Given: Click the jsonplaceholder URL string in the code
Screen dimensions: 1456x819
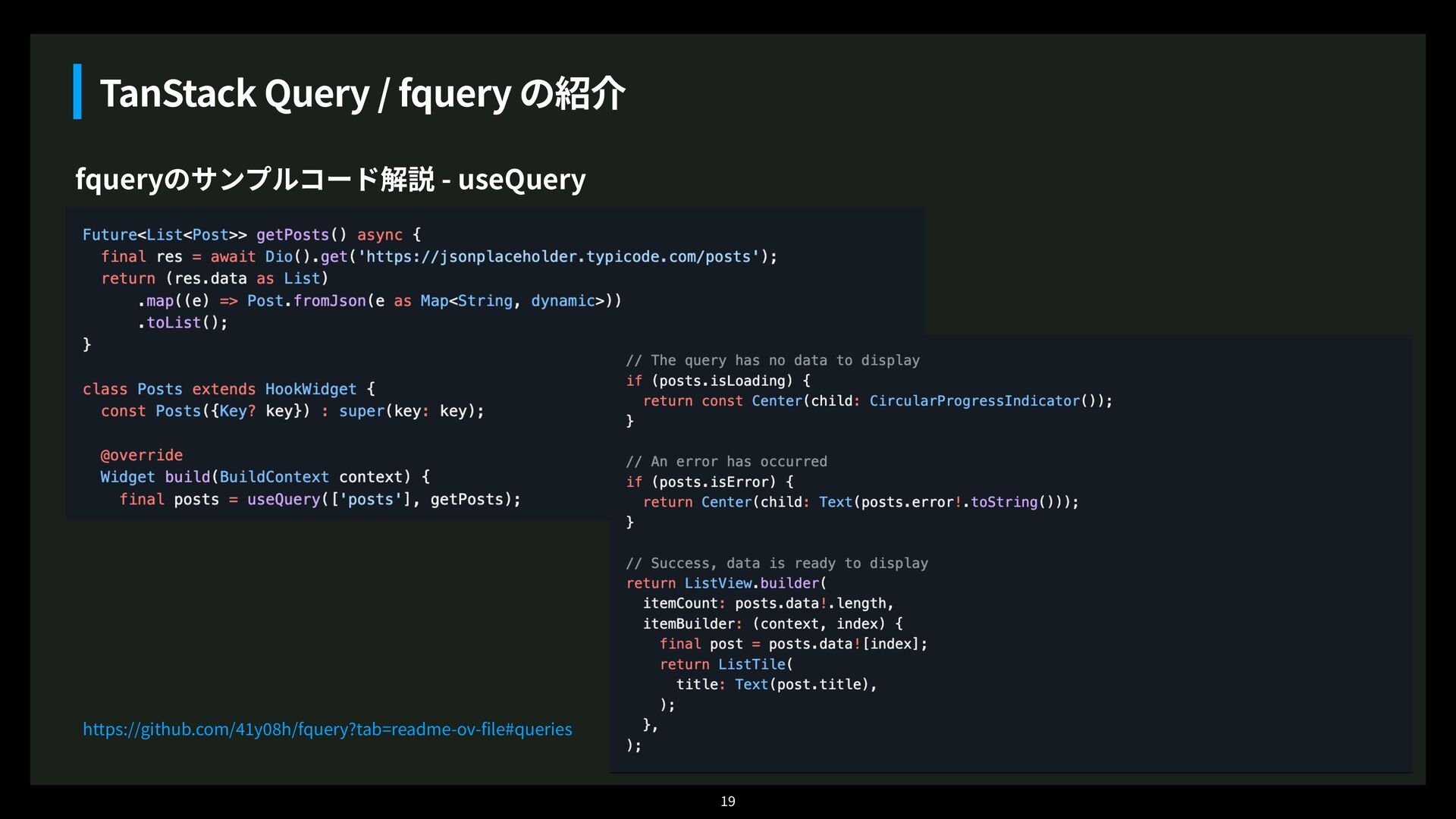Looking at the screenshot, I should pos(559,256).
